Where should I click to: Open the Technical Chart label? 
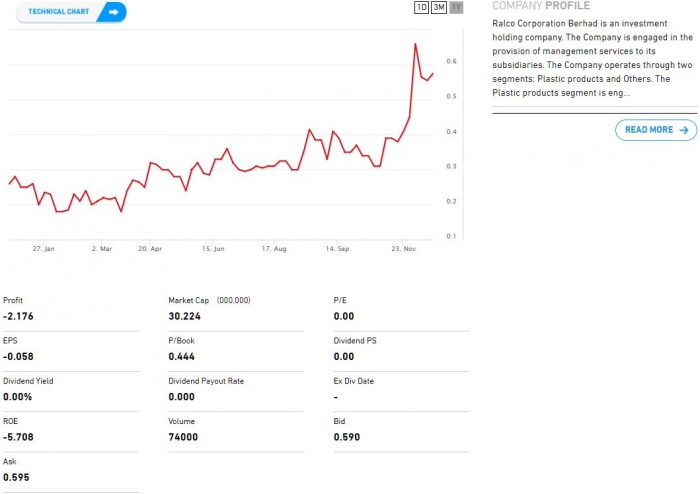60,12
